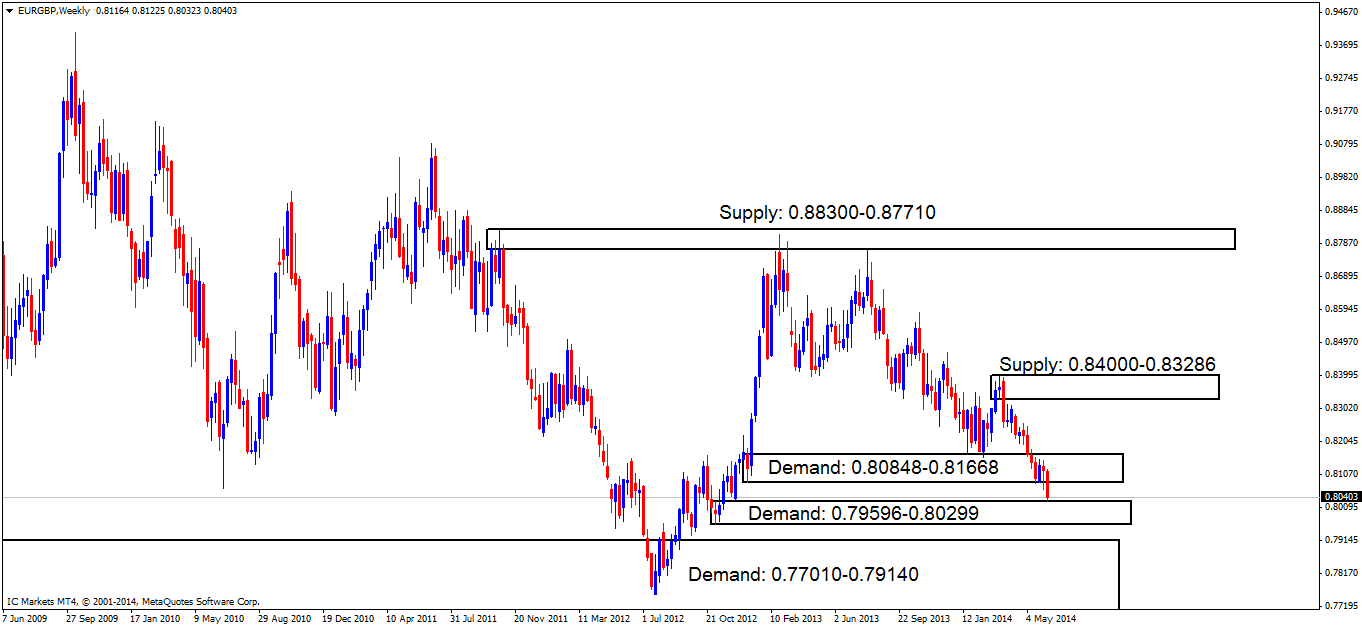
Task: Click price level 0.86895 on the axis
Action: [1341, 276]
